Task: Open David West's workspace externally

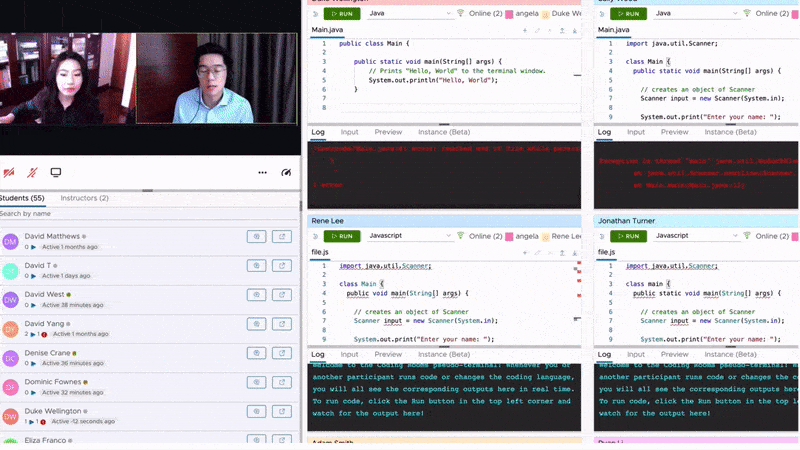Action: [282, 294]
